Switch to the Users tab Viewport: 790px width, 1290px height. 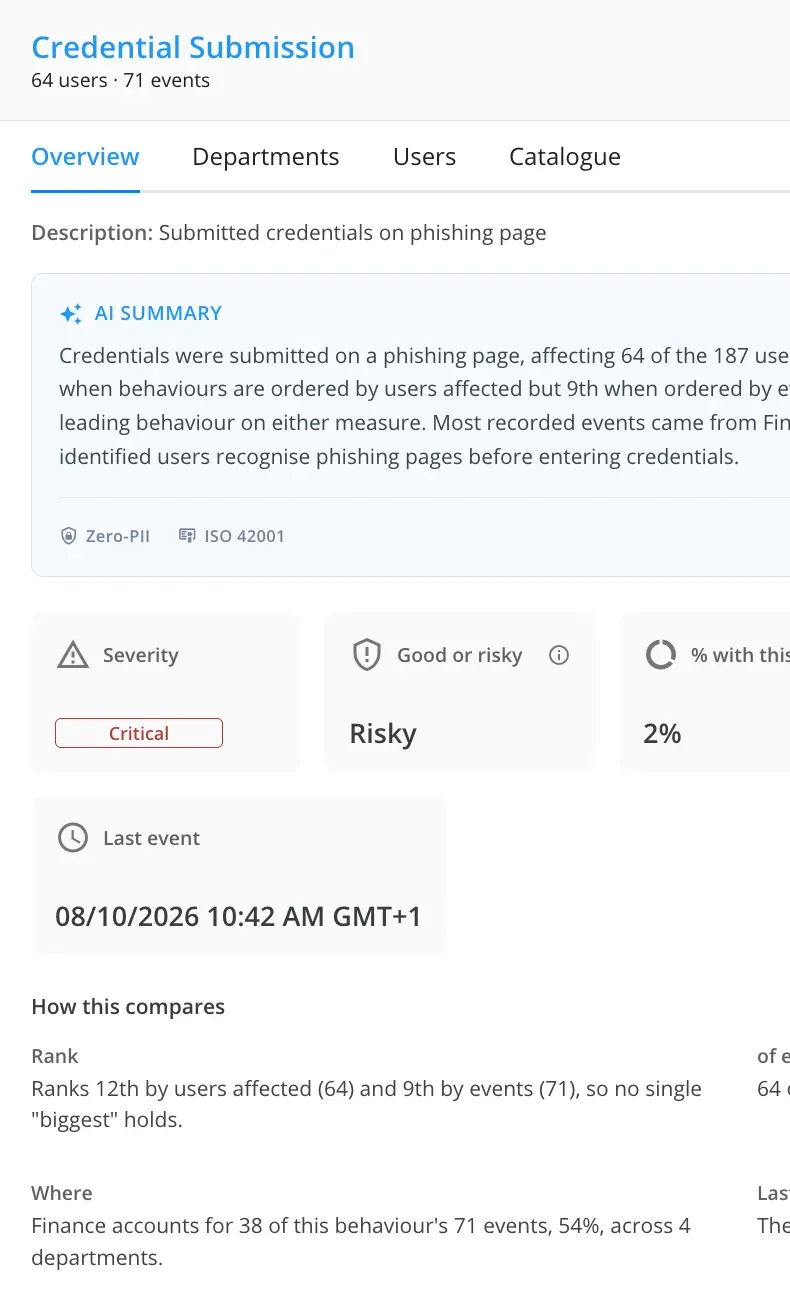pos(424,157)
